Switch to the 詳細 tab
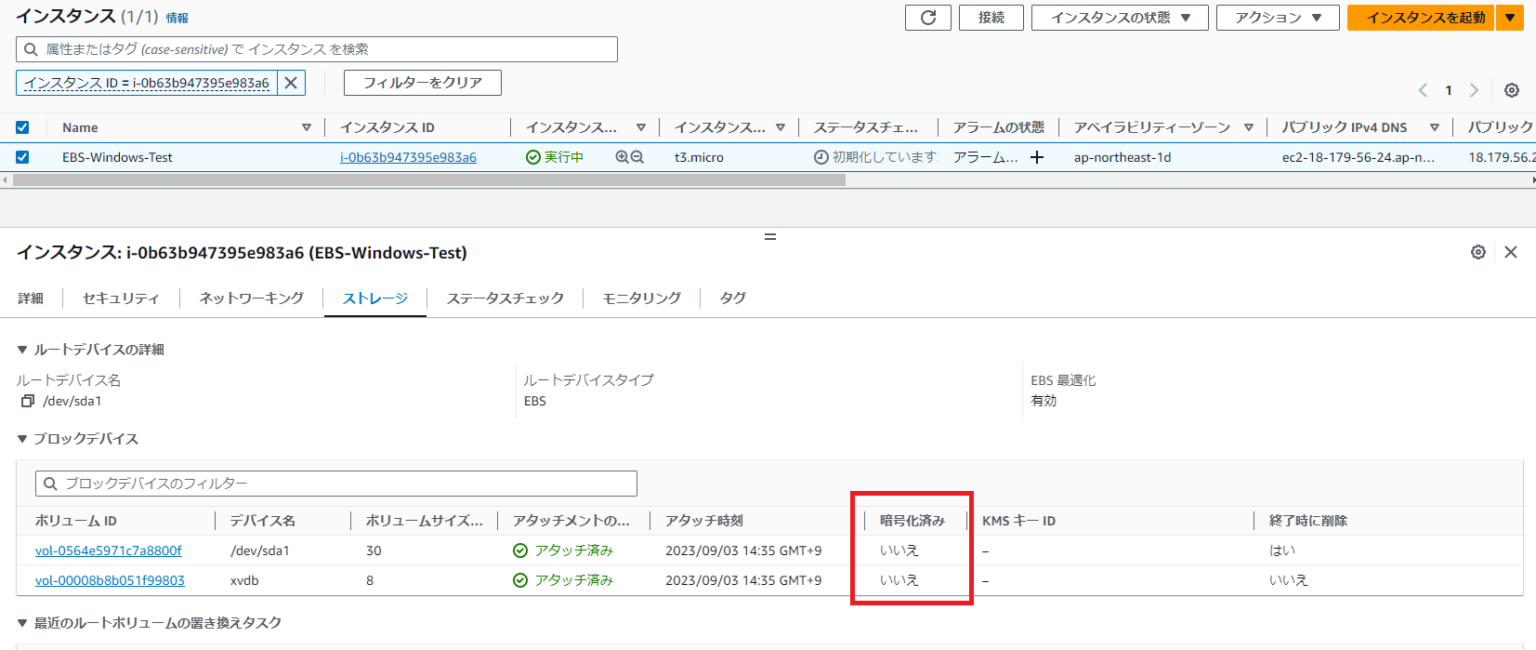The image size is (1536, 650). click(x=31, y=298)
